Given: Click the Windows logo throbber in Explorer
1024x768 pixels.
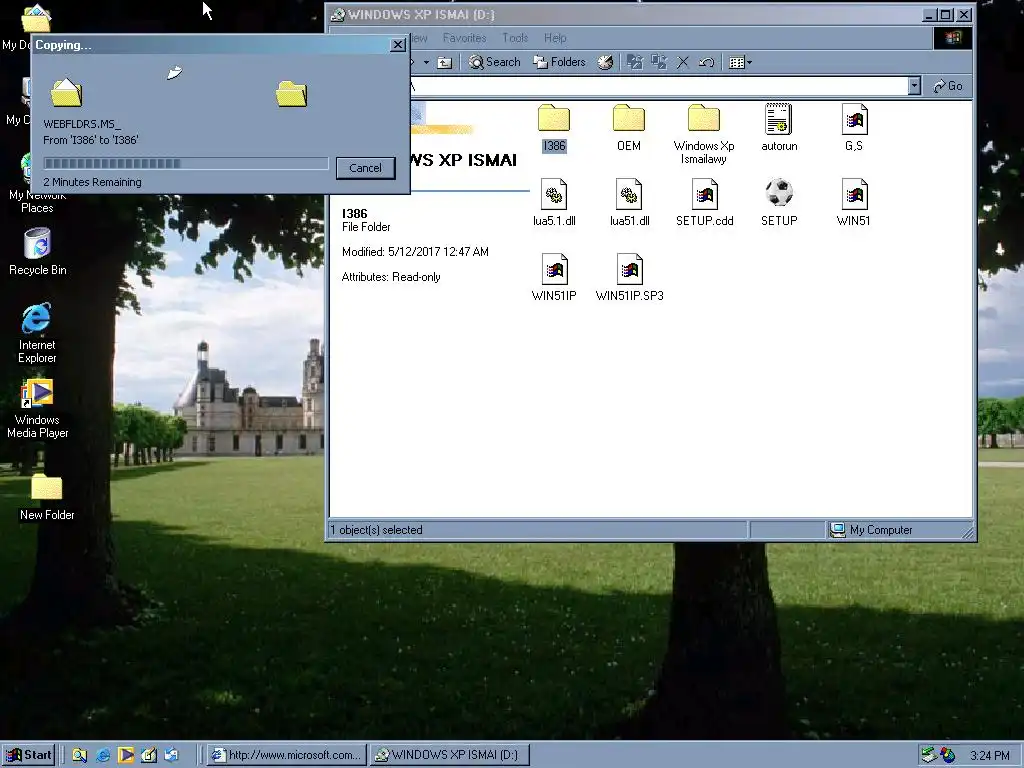Looking at the screenshot, I should pos(952,38).
